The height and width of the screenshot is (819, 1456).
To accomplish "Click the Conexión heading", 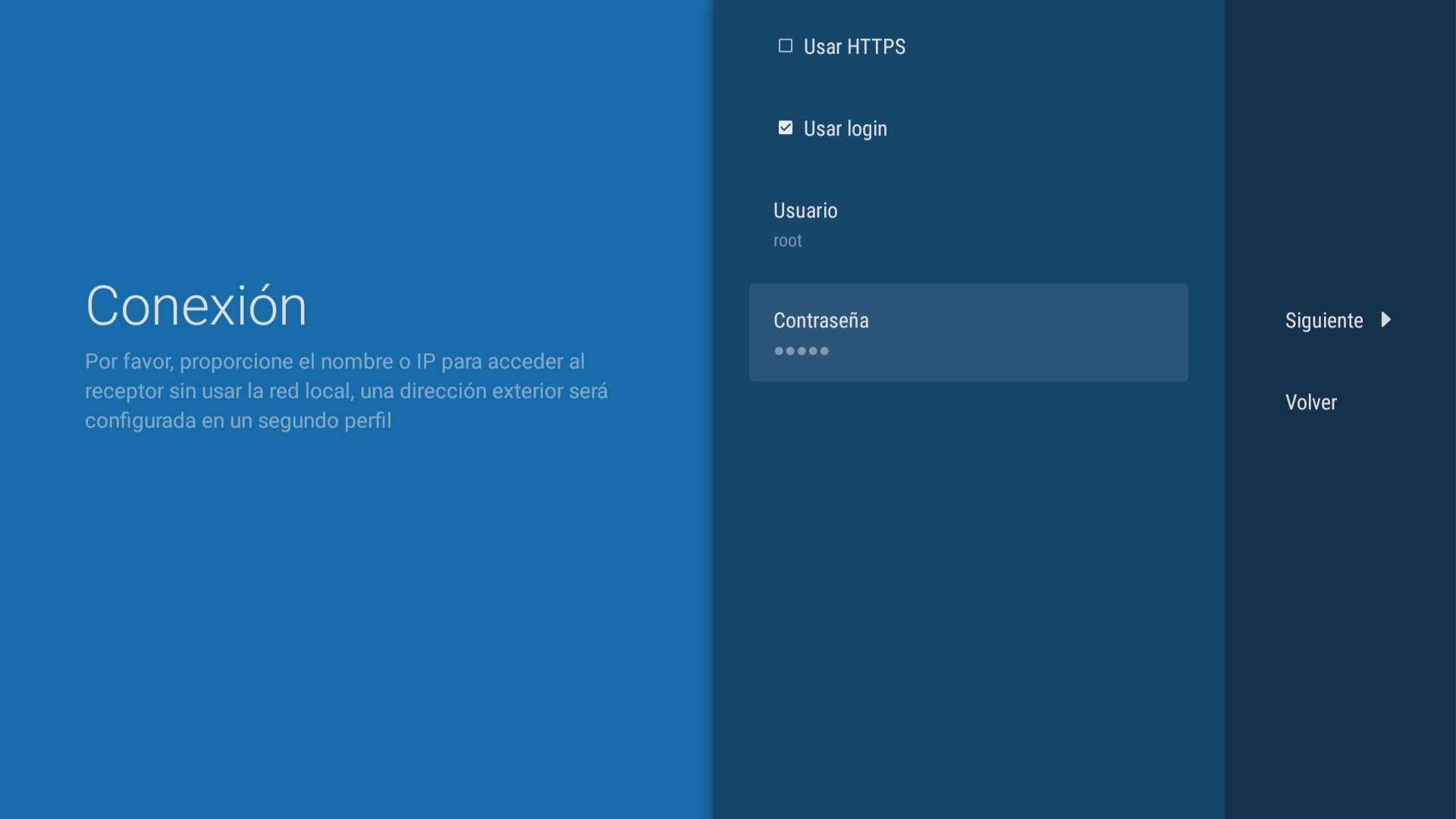I will tap(196, 306).
